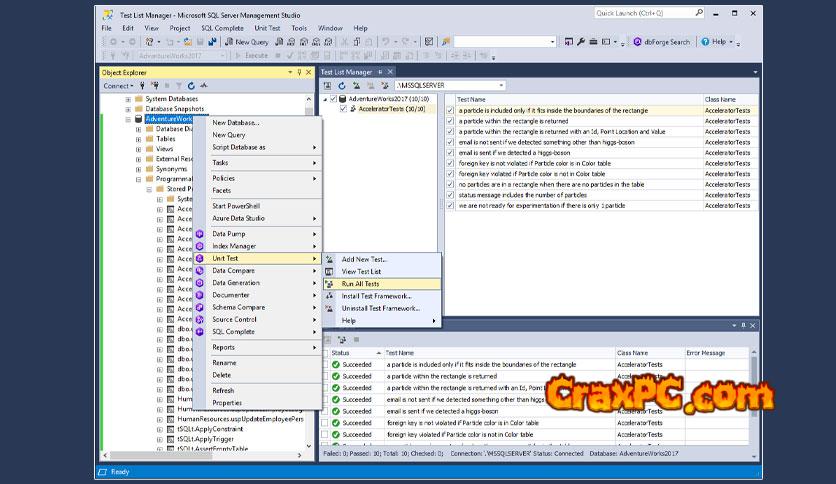Click the Data Pump icon in context menu

(199, 233)
